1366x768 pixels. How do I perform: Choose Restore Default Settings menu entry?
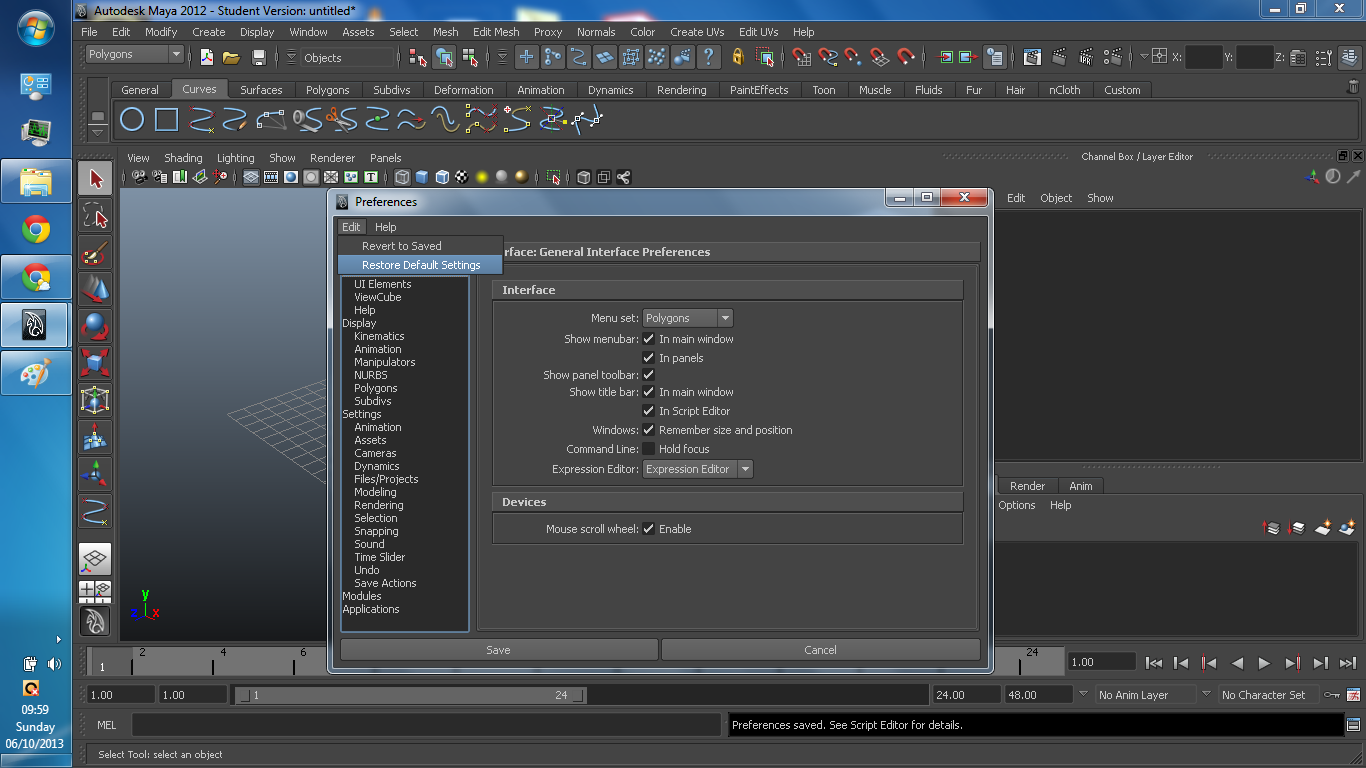tap(420, 265)
